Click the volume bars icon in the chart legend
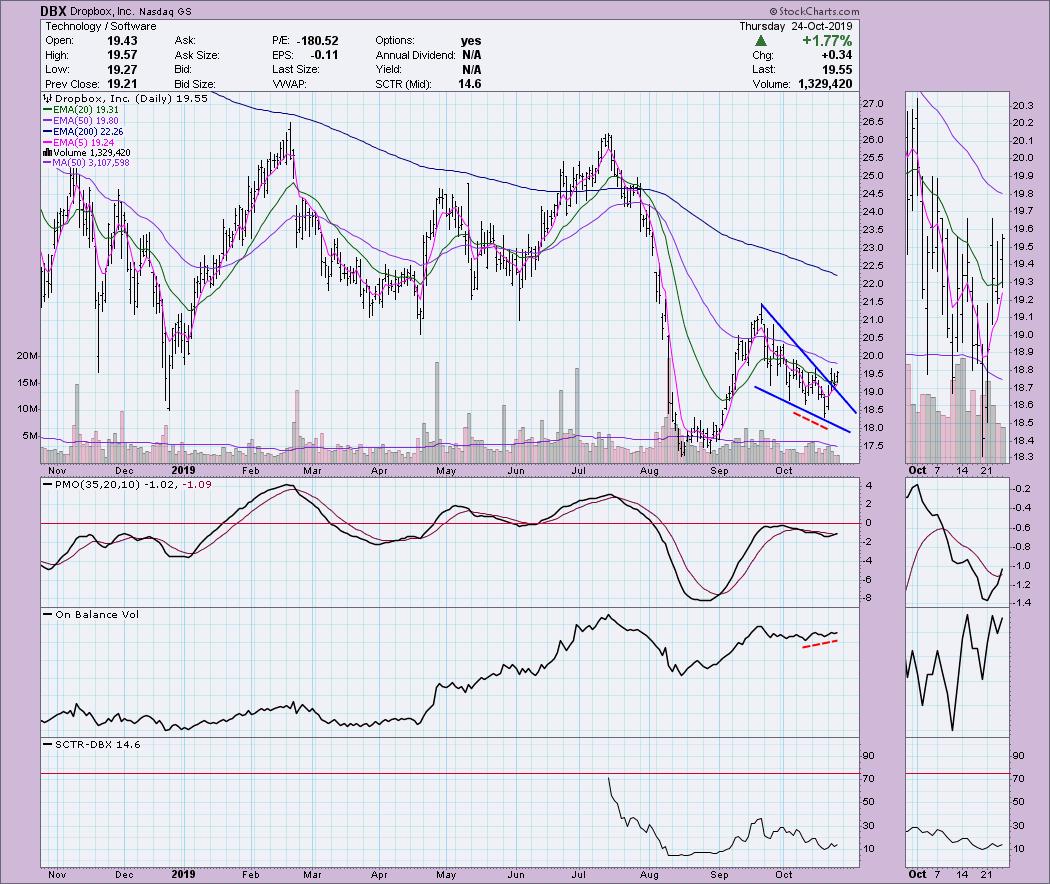Screen dimensions: 1050x884 tap(48, 153)
